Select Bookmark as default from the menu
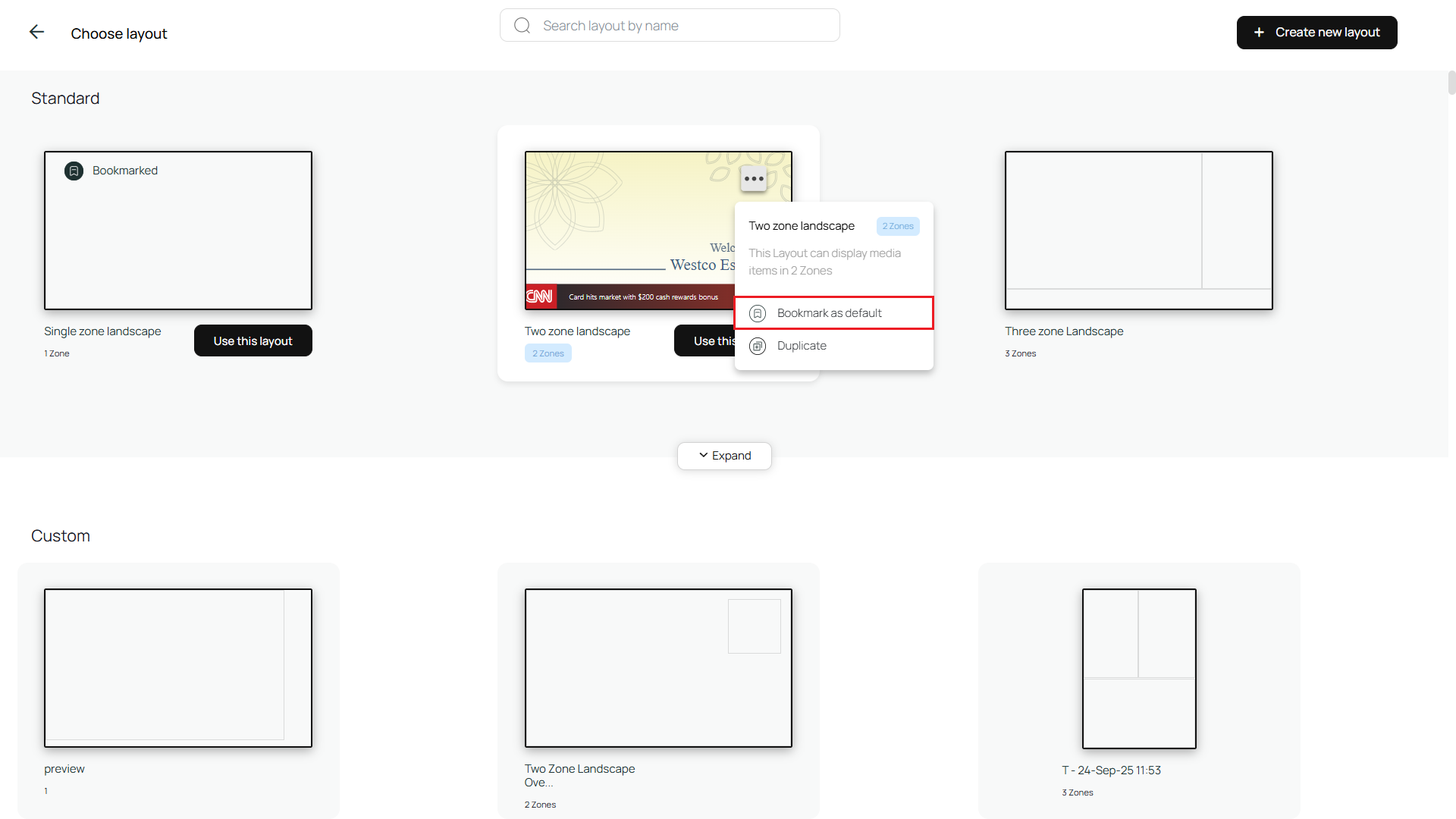The image size is (1456, 819). point(828,312)
